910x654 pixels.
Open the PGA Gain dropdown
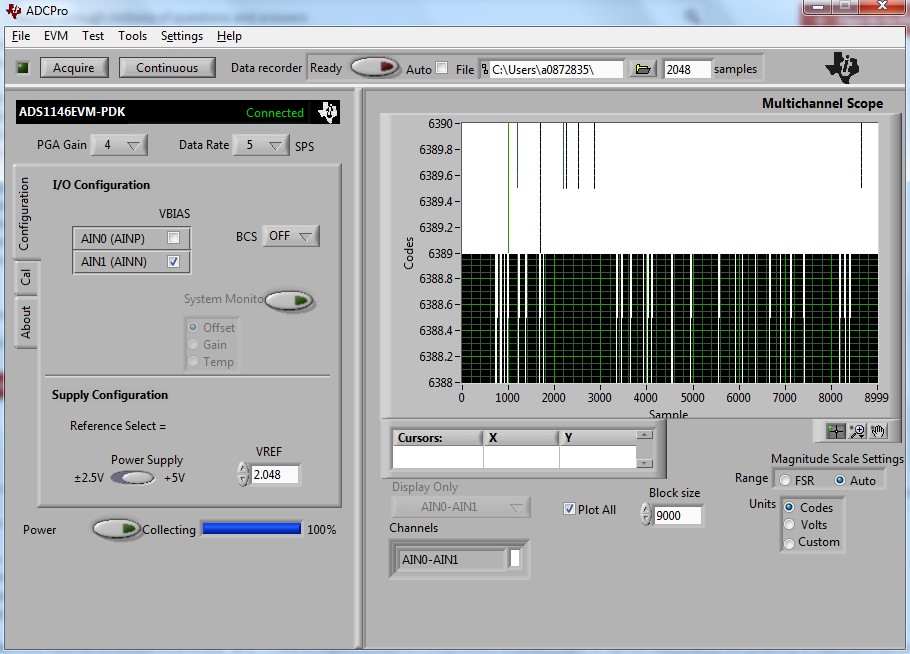(119, 145)
